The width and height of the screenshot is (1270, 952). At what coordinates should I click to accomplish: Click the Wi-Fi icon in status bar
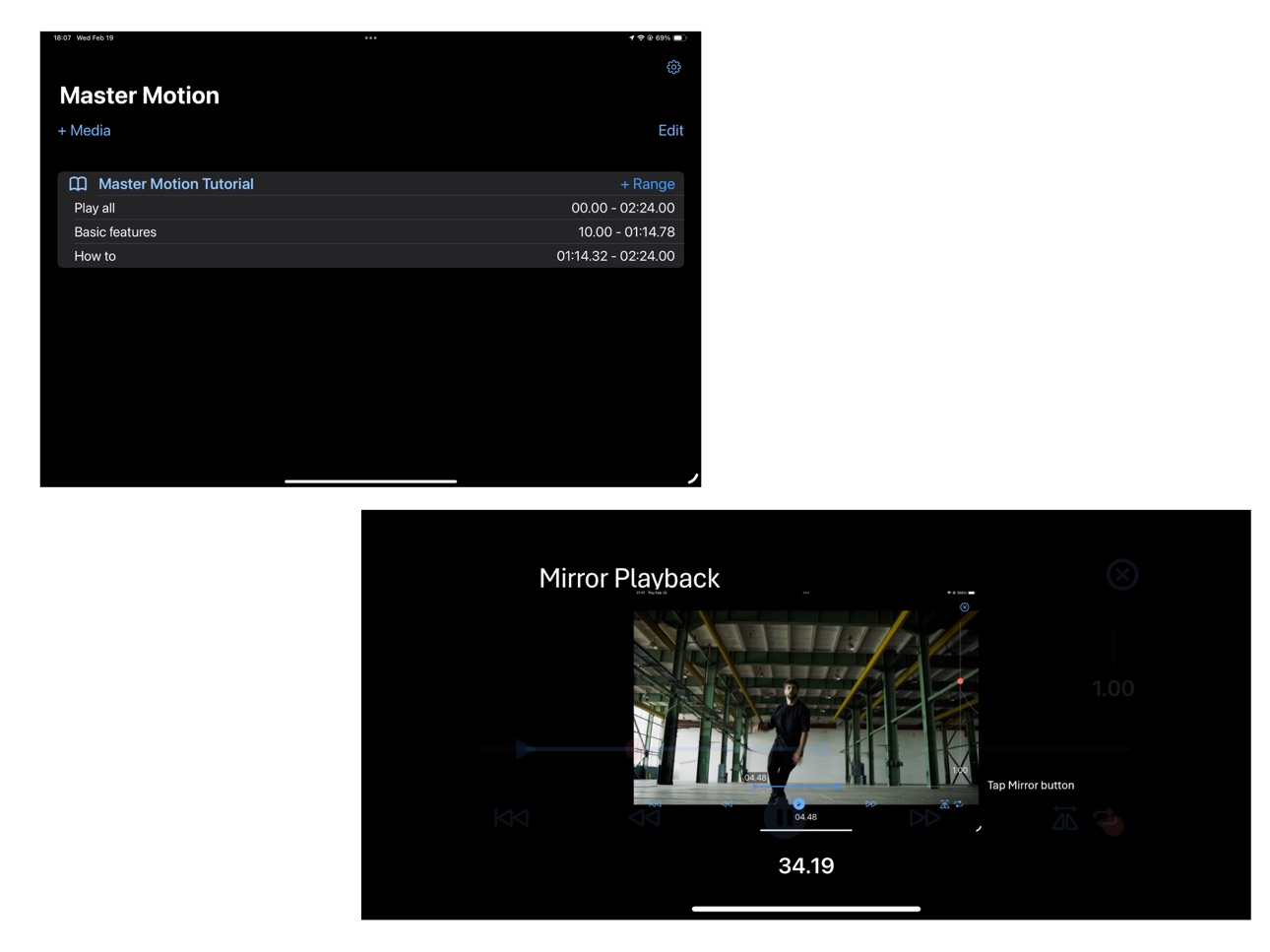click(641, 37)
